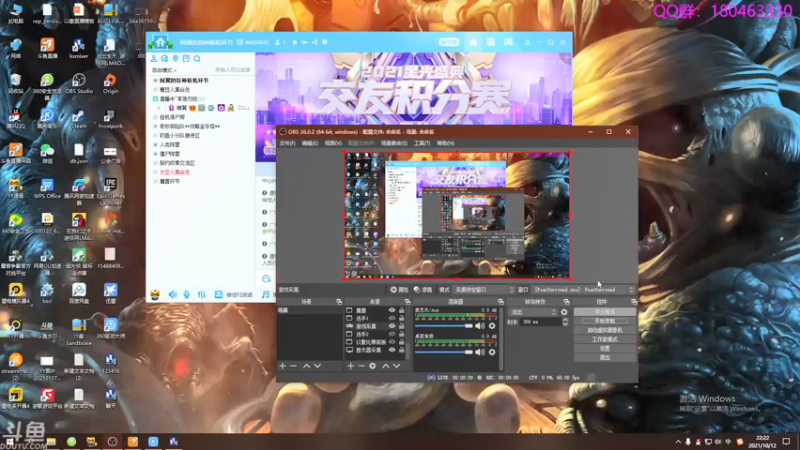Click the start recording button in OBS controls
Image resolution: width=800 pixels, height=450 pixels.
(x=605, y=321)
